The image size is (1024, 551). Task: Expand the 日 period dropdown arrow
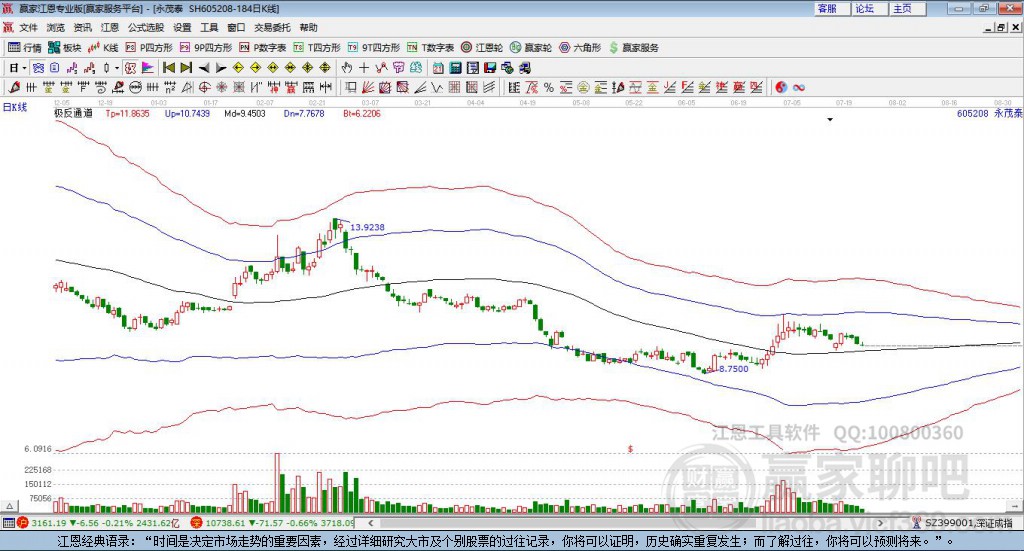25,68
